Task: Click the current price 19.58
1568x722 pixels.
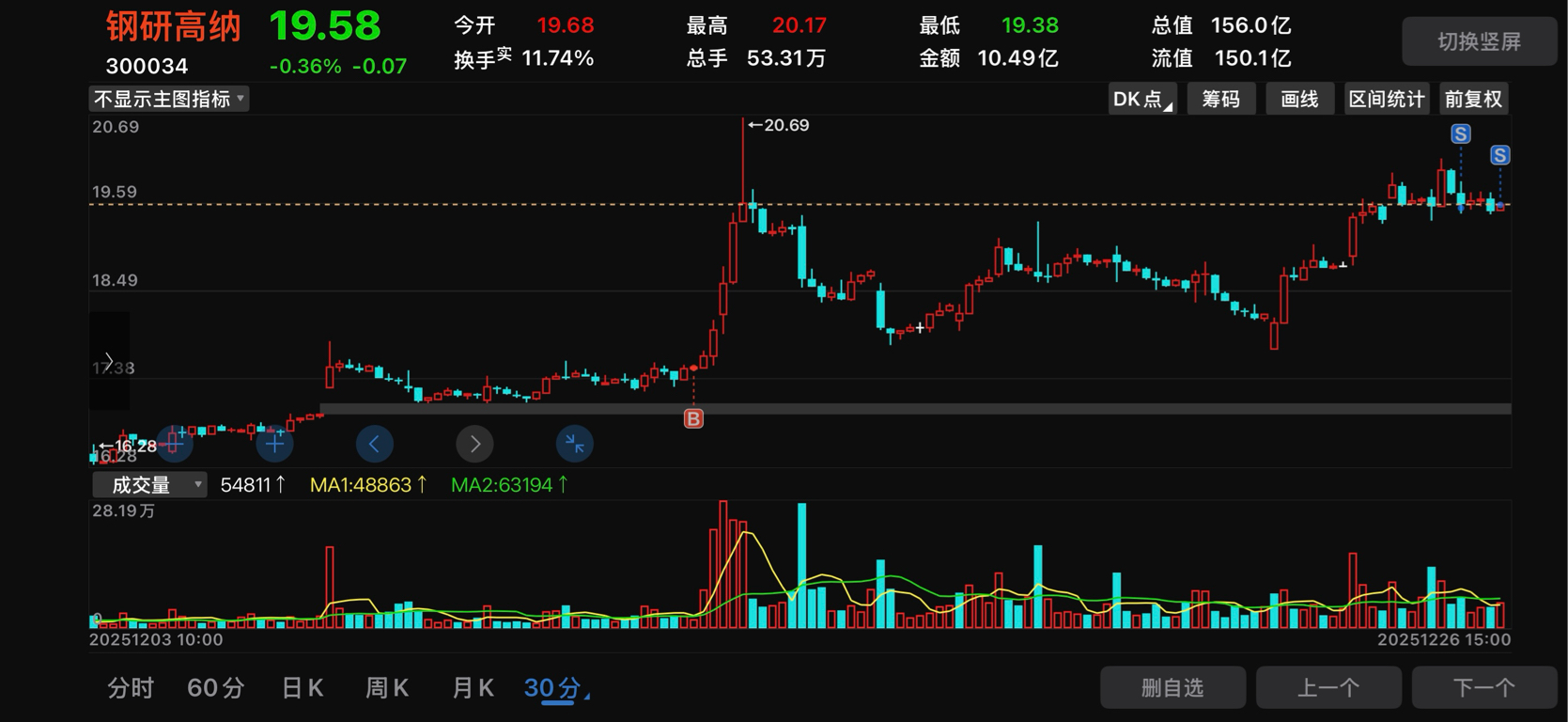Action: click(x=325, y=26)
